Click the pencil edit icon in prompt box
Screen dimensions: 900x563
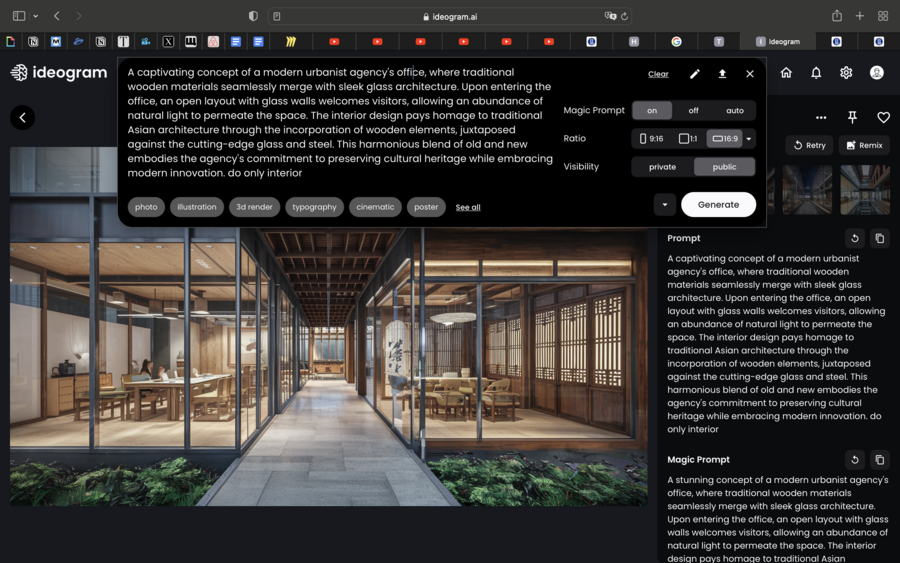pos(695,73)
